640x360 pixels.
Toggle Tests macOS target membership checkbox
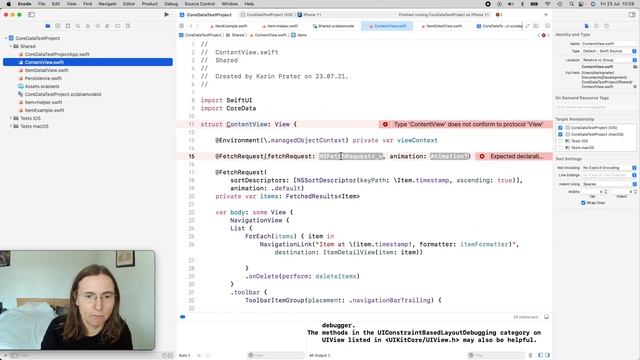(x=560, y=147)
